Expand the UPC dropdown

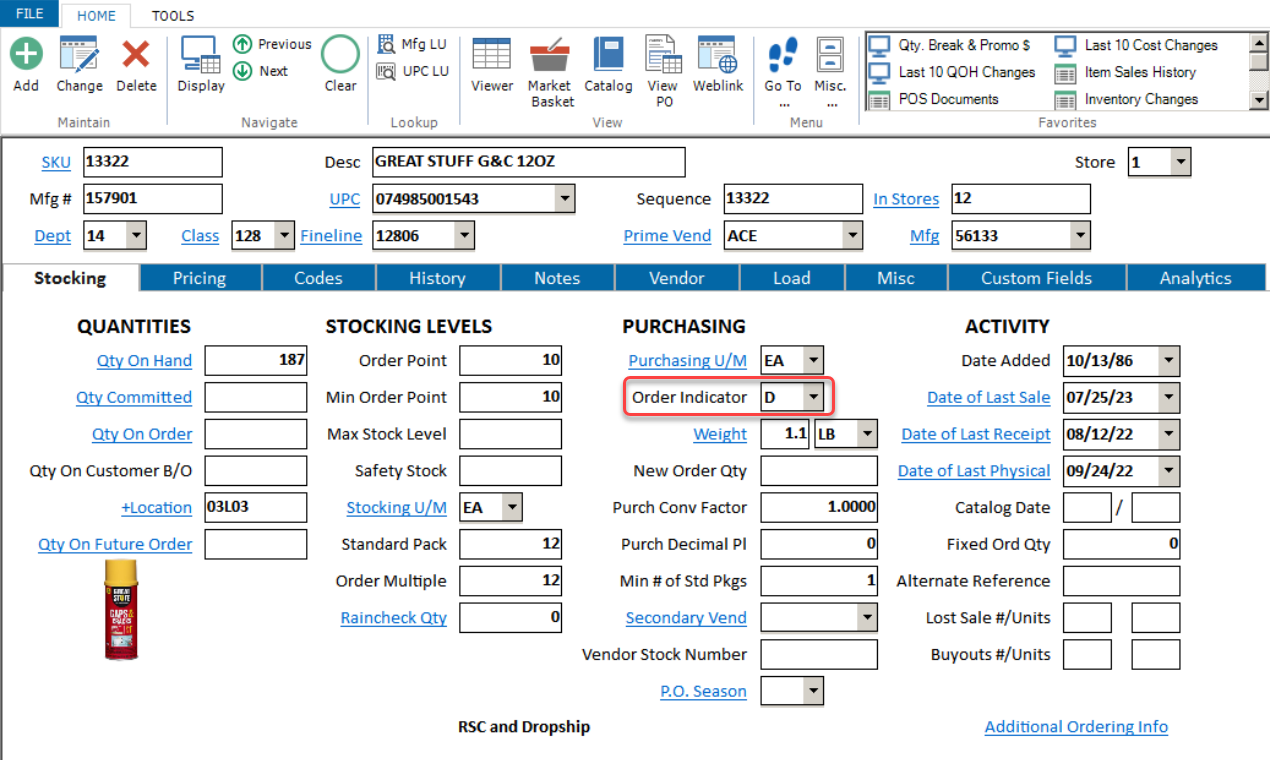(x=565, y=199)
